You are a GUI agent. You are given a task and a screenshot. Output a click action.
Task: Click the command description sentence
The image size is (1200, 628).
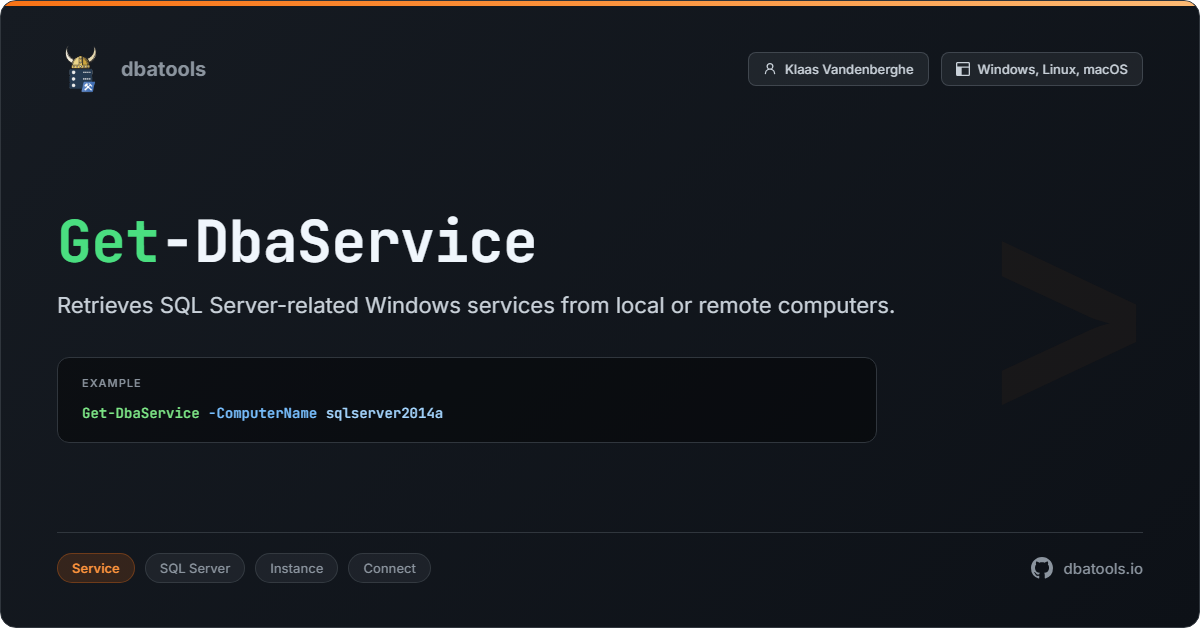[x=476, y=306]
